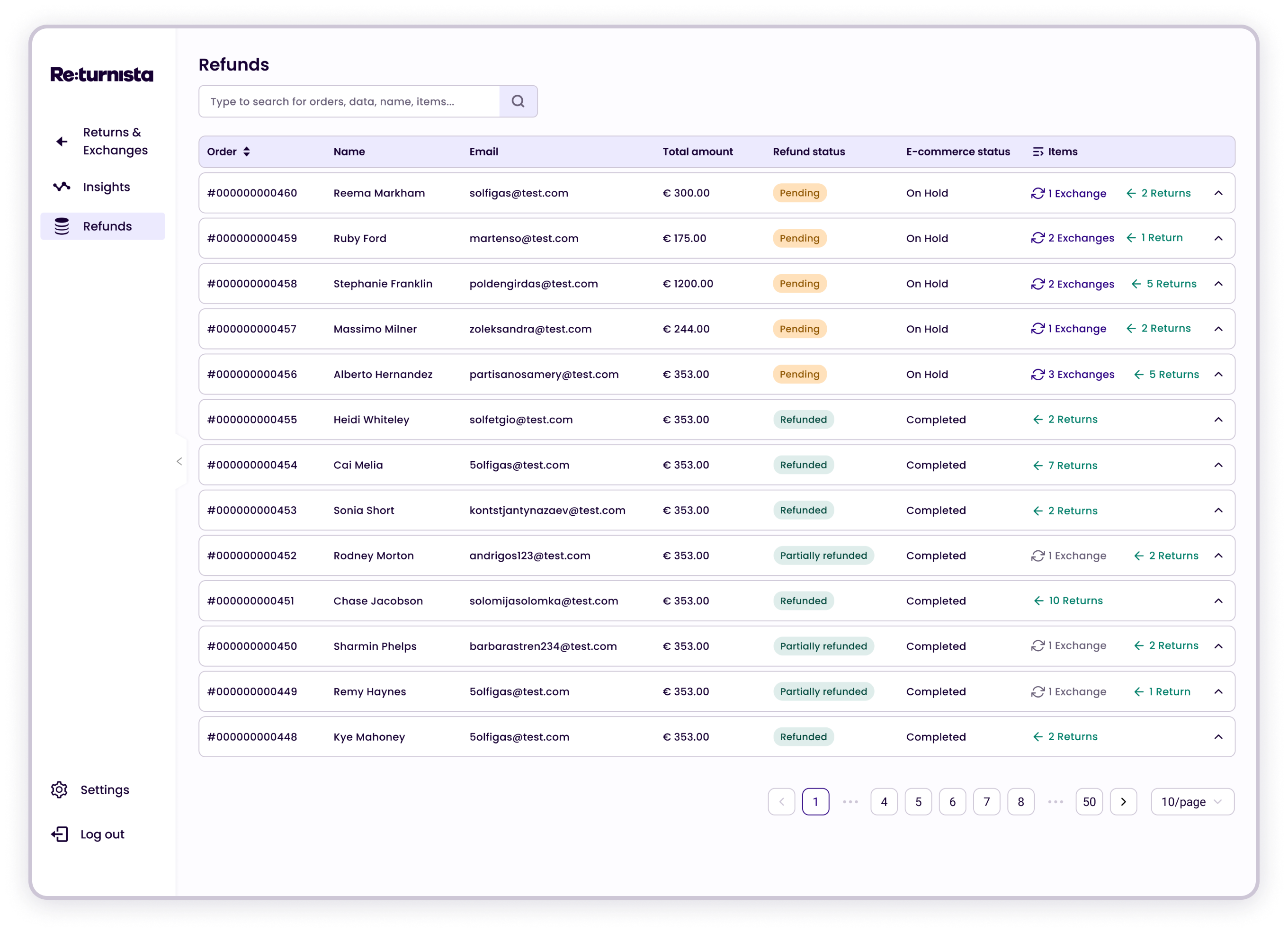
Task: Collapse the sidebar with the edge chevron
Action: 179,461
